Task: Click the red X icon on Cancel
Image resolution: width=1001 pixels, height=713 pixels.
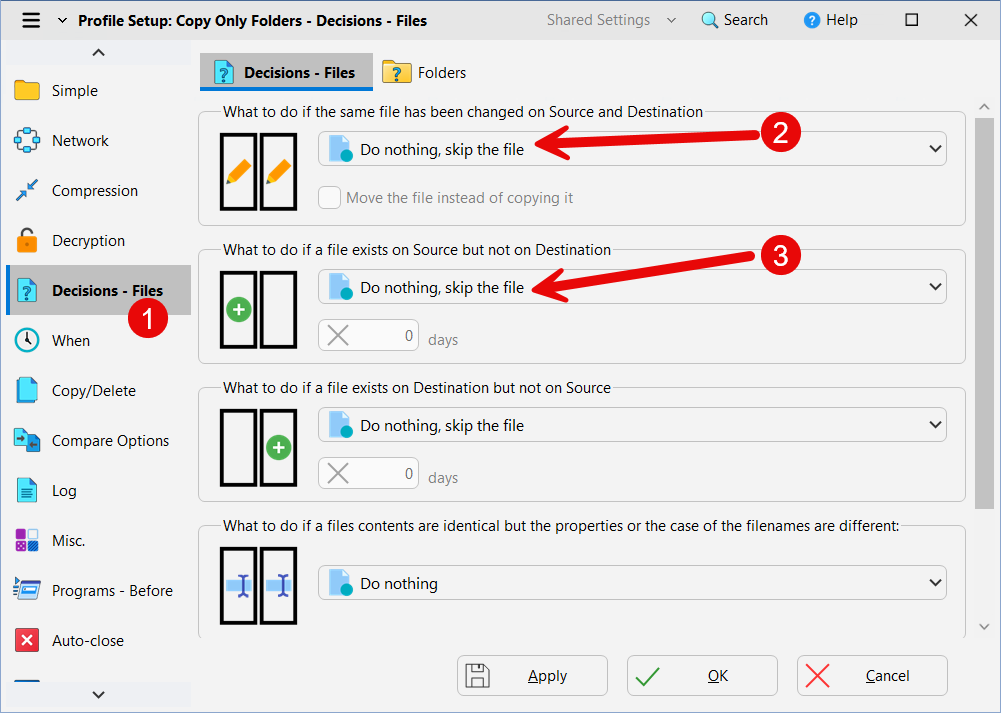Action: (817, 675)
